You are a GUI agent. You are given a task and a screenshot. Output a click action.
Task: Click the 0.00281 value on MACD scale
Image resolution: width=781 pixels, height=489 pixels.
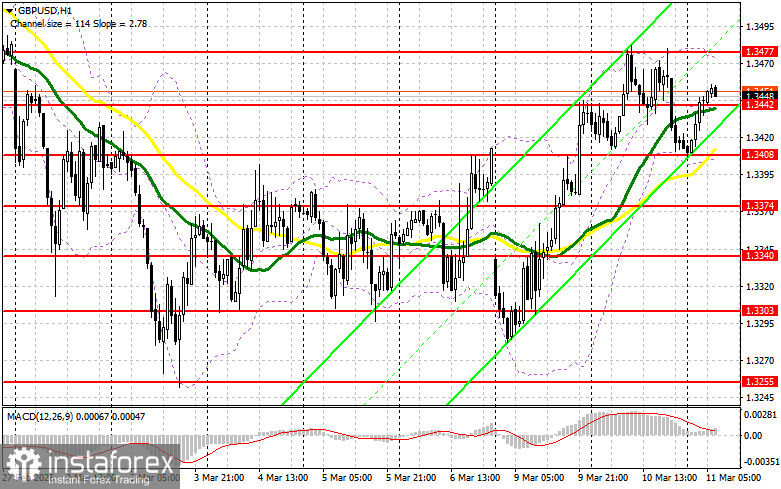tap(760, 415)
